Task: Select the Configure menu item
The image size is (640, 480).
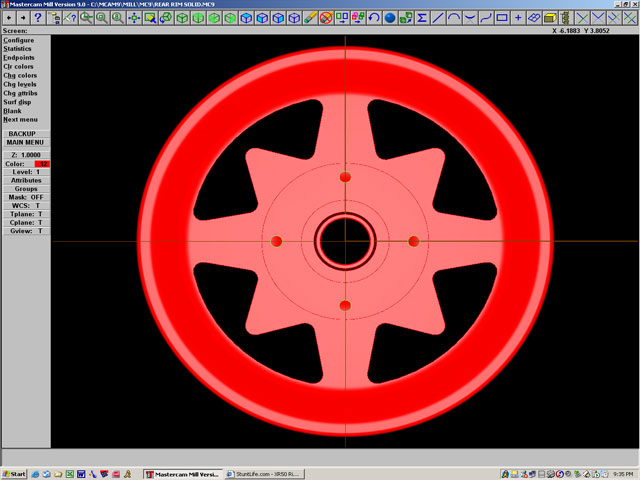Action: click(x=19, y=40)
